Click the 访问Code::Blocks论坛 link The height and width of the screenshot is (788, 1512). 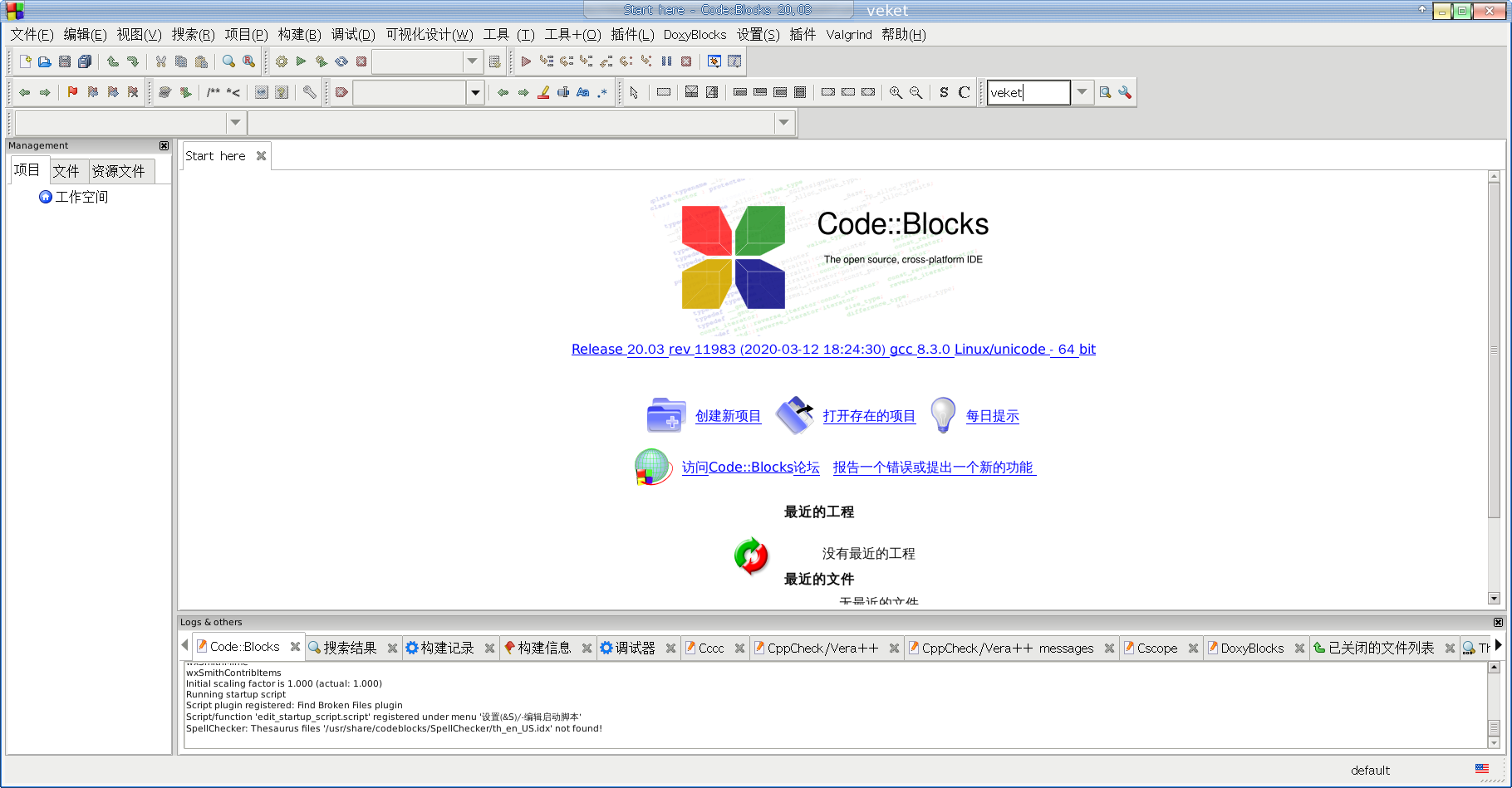pos(750,467)
